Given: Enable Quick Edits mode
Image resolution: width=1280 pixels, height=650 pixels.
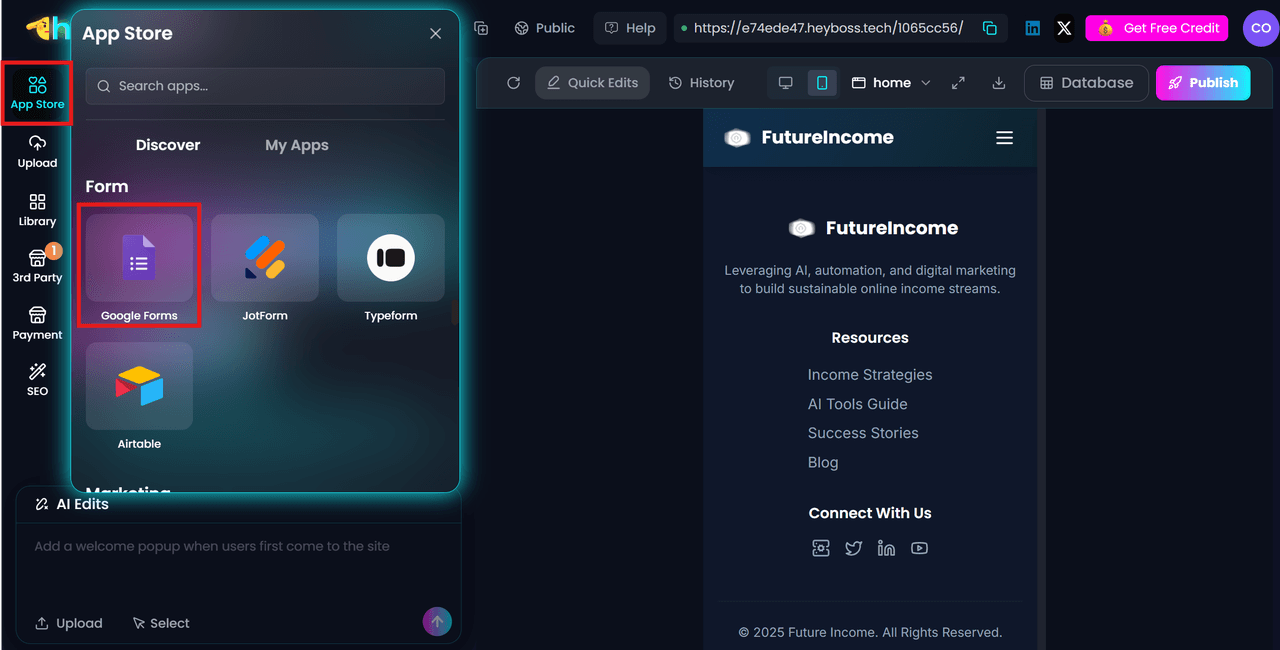Looking at the screenshot, I should coord(592,83).
